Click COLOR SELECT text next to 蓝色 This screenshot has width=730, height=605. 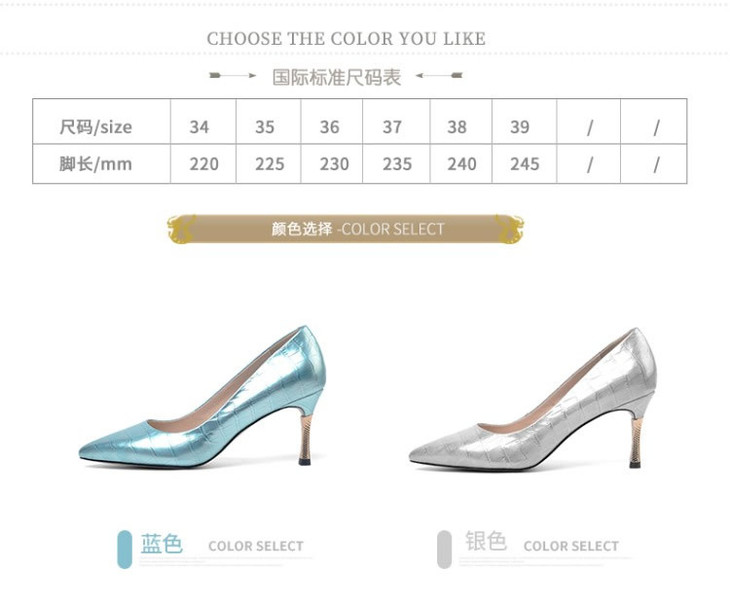[x=255, y=547]
